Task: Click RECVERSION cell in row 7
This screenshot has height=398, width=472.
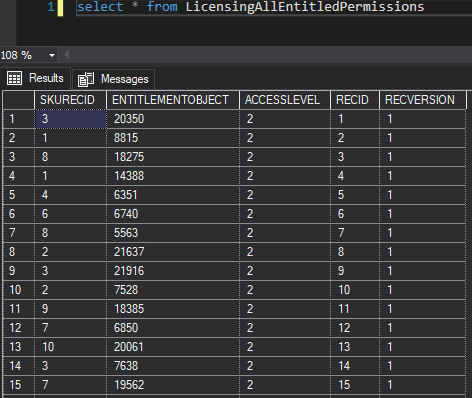Action: click(x=423, y=233)
